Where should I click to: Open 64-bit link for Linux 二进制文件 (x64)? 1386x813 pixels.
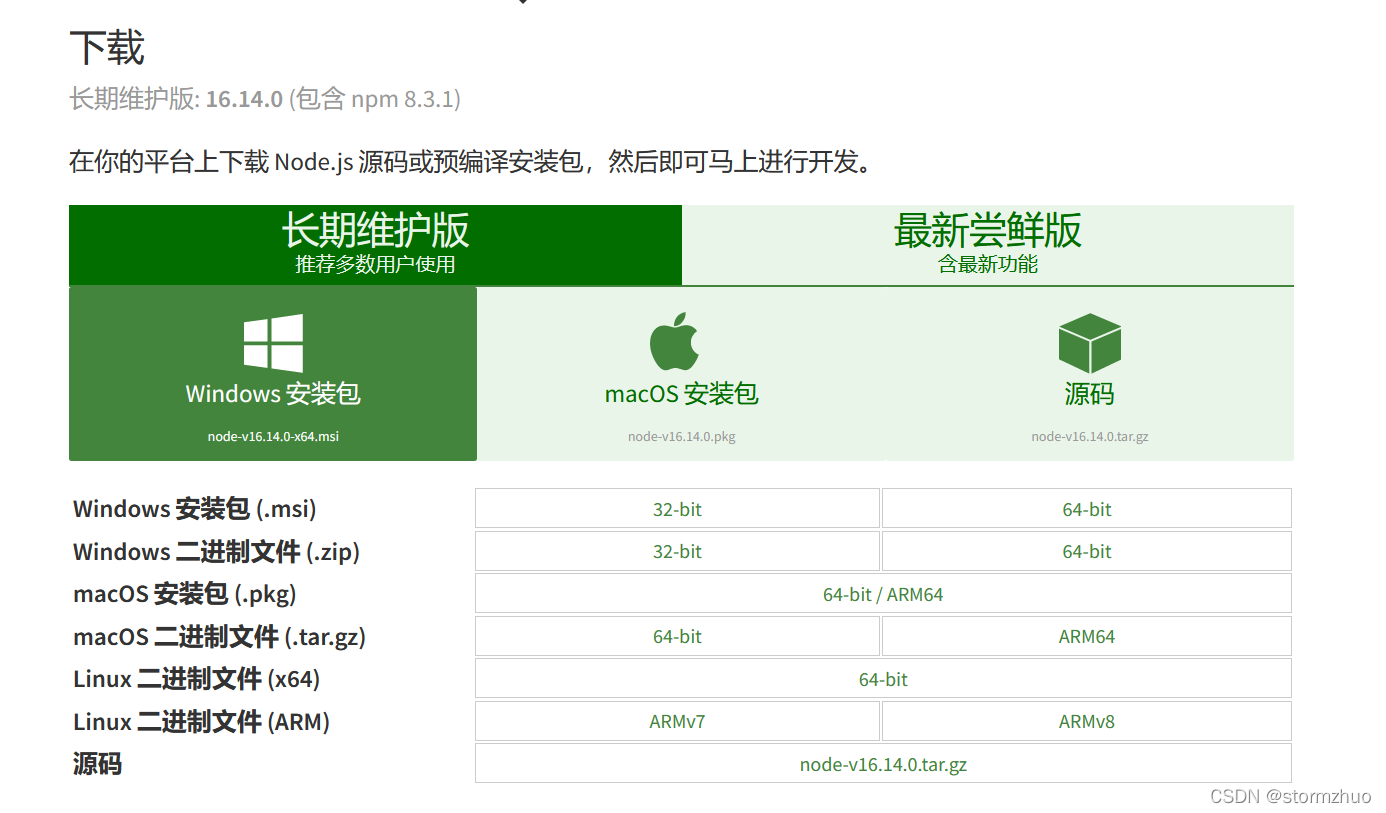pyautogui.click(x=883, y=679)
